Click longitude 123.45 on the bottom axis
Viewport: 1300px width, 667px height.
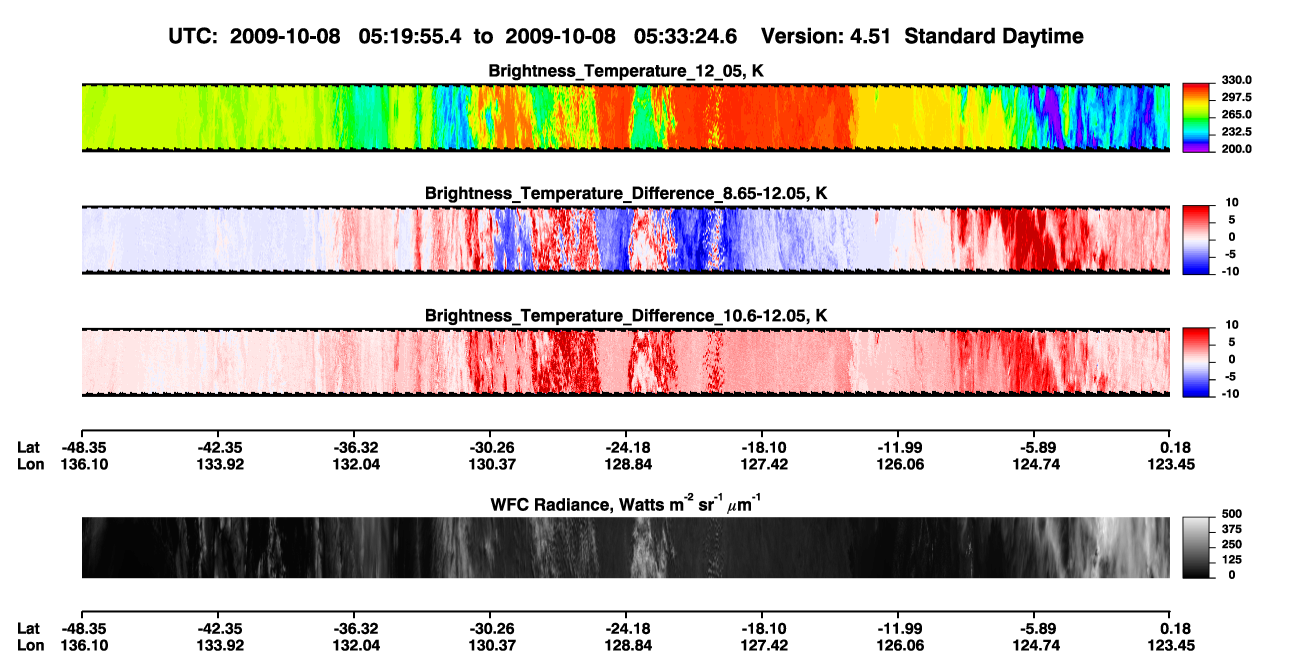(1172, 644)
